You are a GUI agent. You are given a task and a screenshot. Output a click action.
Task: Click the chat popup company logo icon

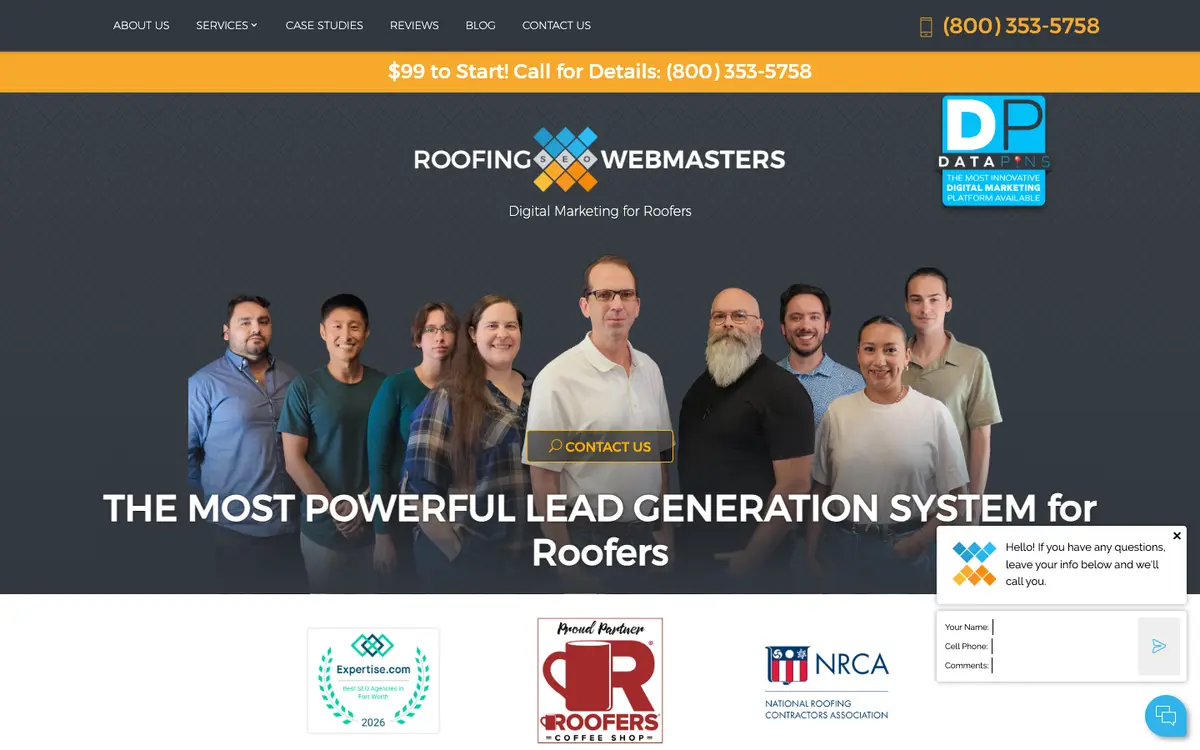[x=974, y=564]
